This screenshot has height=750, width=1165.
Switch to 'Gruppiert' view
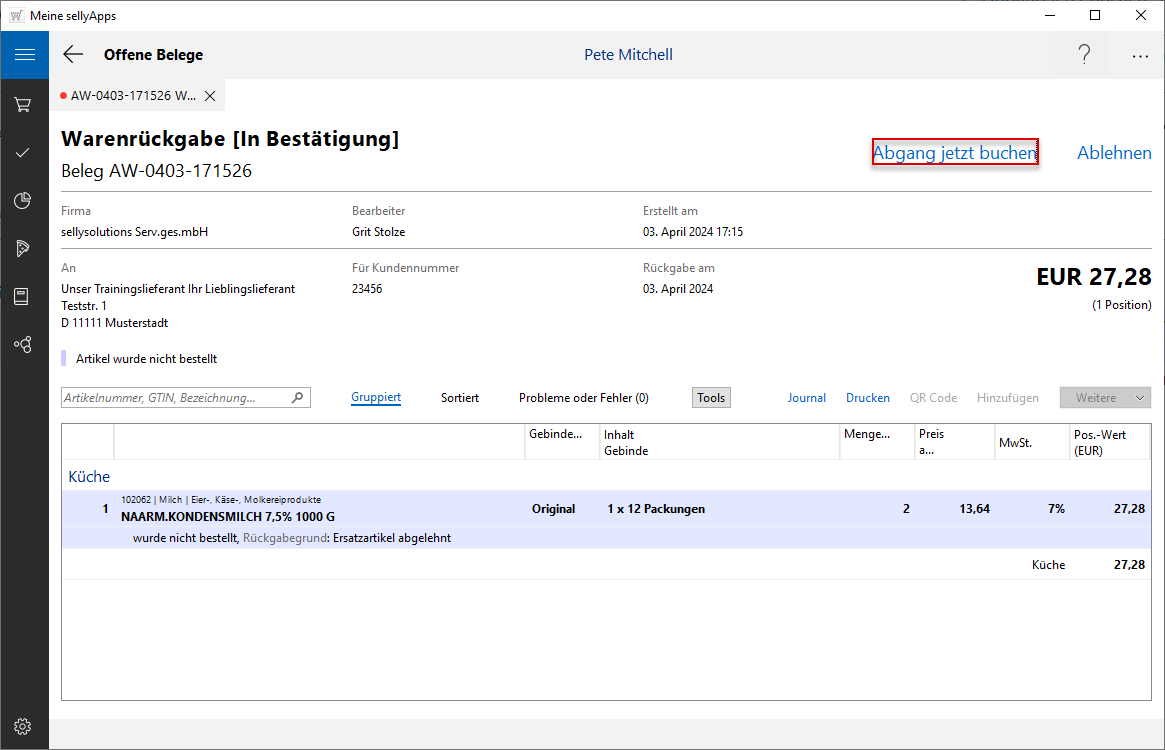(x=376, y=398)
